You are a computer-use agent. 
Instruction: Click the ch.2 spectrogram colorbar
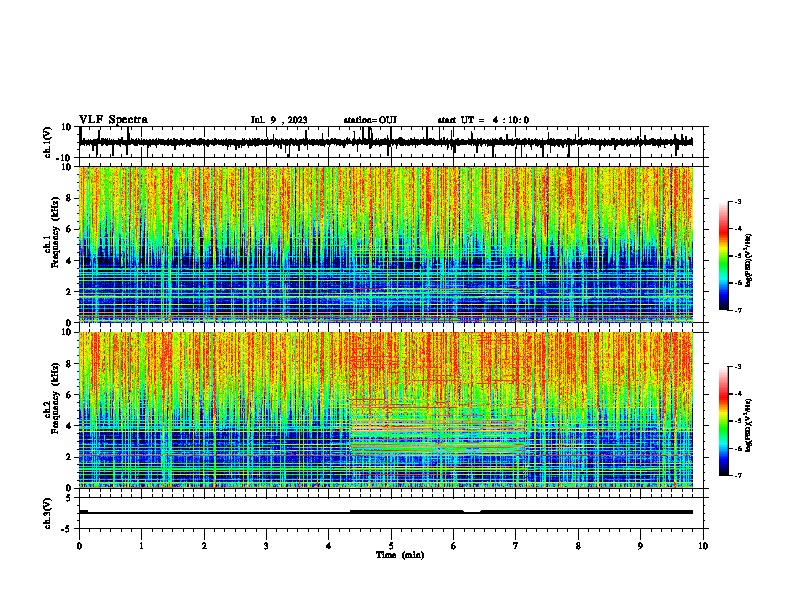tap(723, 421)
